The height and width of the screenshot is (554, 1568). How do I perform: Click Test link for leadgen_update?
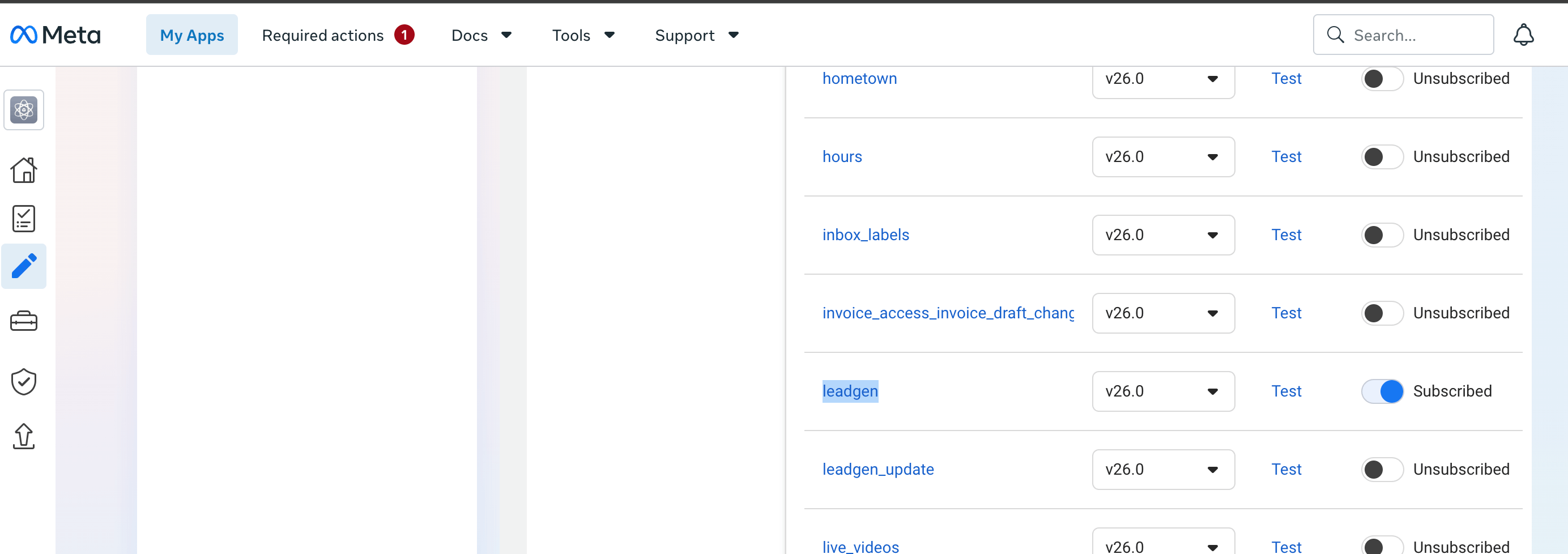[1286, 469]
